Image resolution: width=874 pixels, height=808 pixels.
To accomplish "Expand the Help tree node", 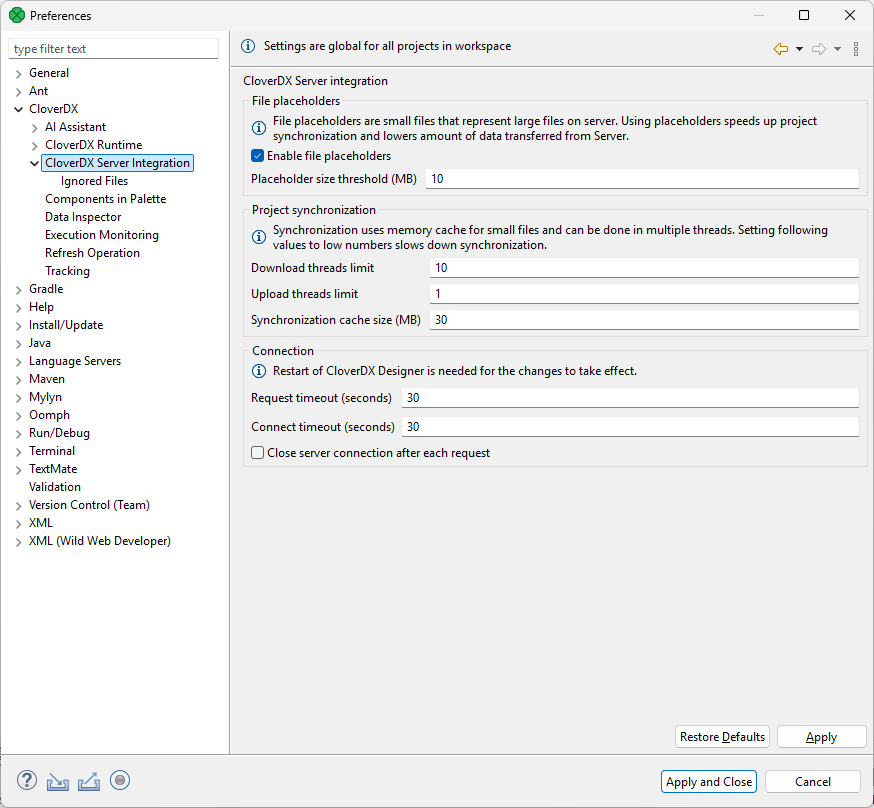I will (x=18, y=308).
